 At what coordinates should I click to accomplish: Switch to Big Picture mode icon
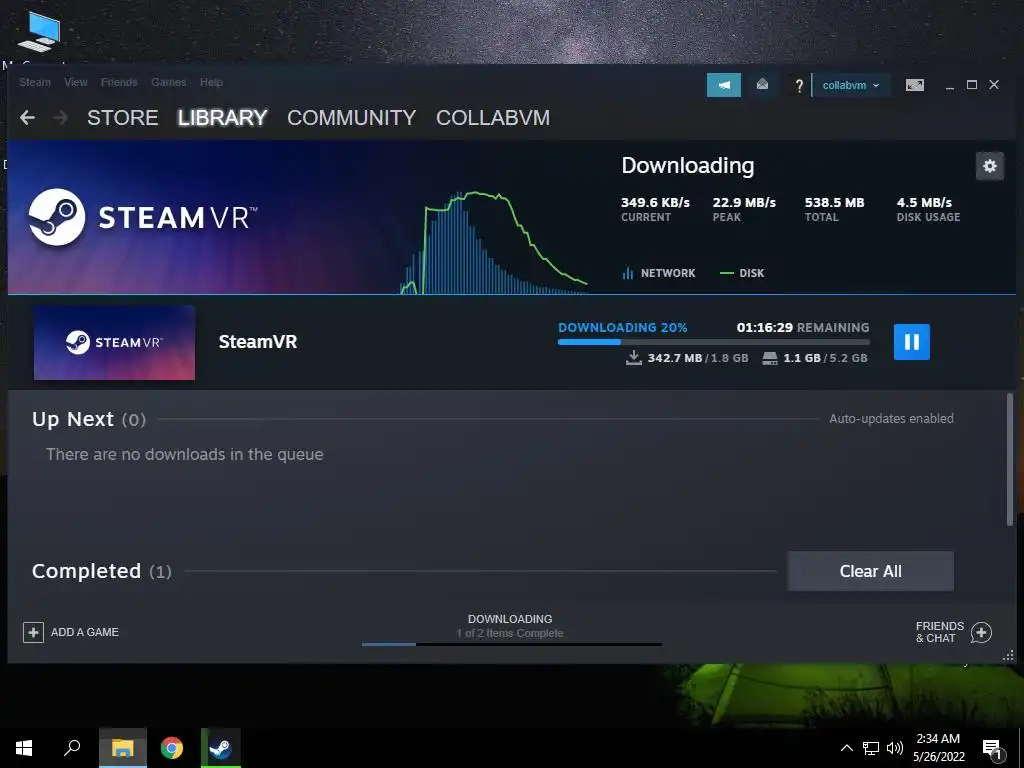(x=914, y=85)
